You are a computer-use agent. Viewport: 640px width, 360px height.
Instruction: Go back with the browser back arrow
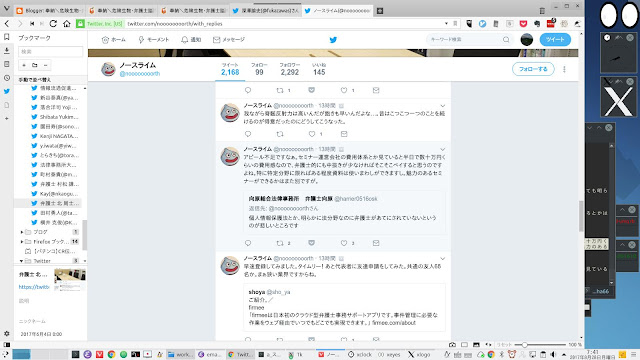(x=7, y=24)
